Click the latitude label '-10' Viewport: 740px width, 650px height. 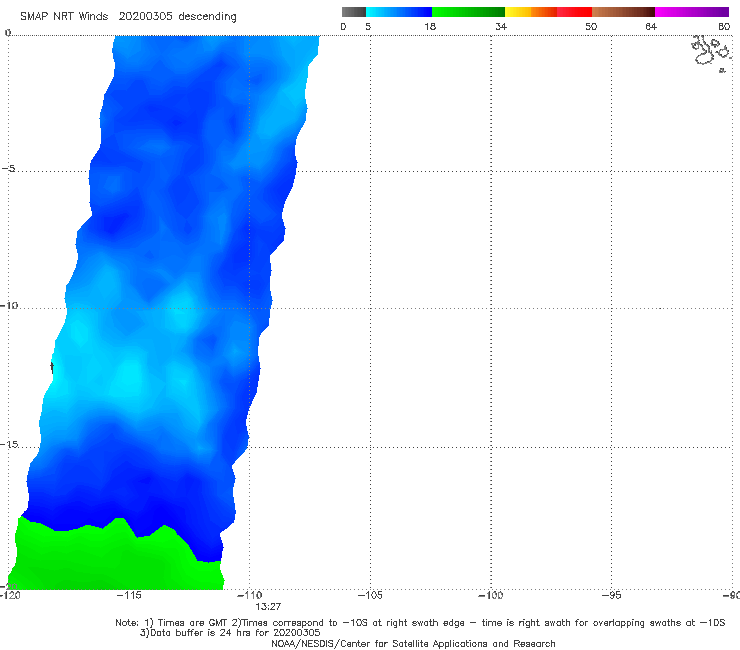(x=9, y=305)
